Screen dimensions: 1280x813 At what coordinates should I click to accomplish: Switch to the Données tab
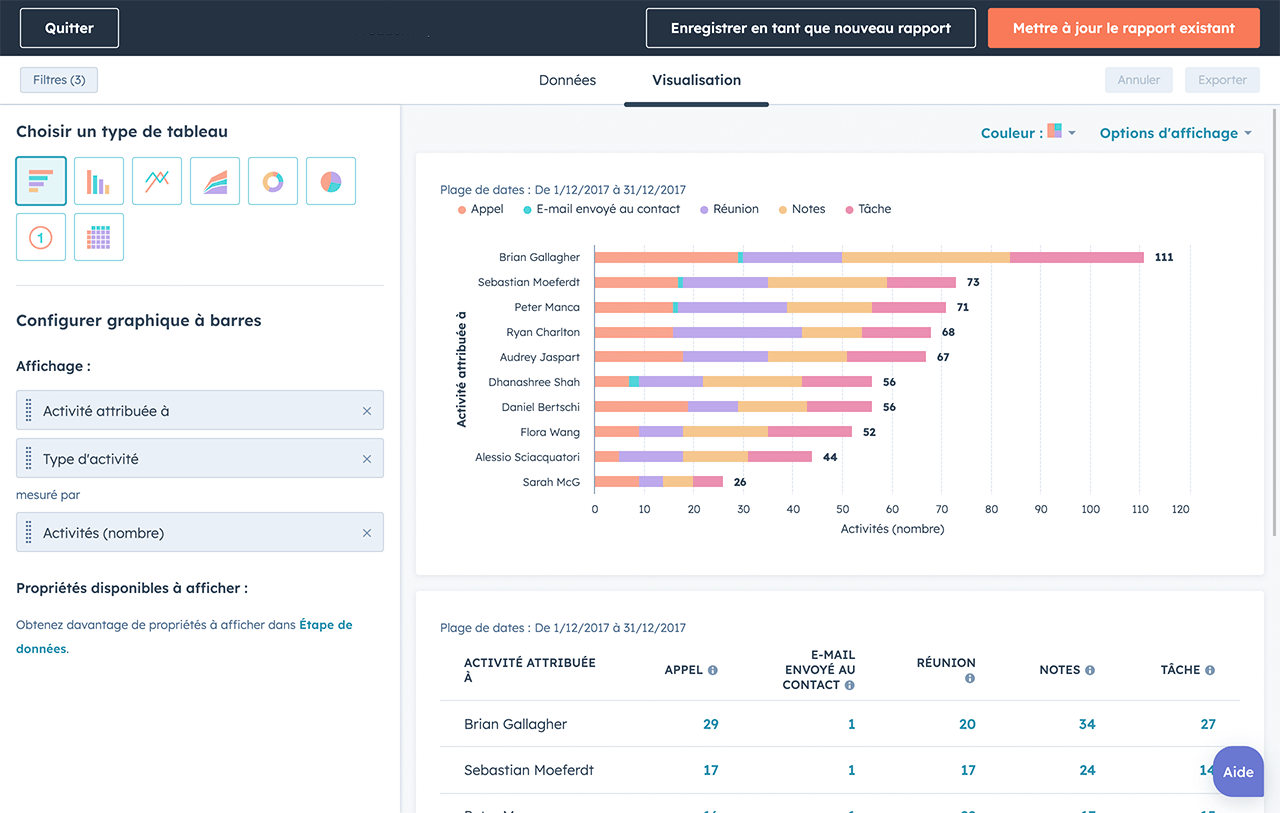pos(567,80)
